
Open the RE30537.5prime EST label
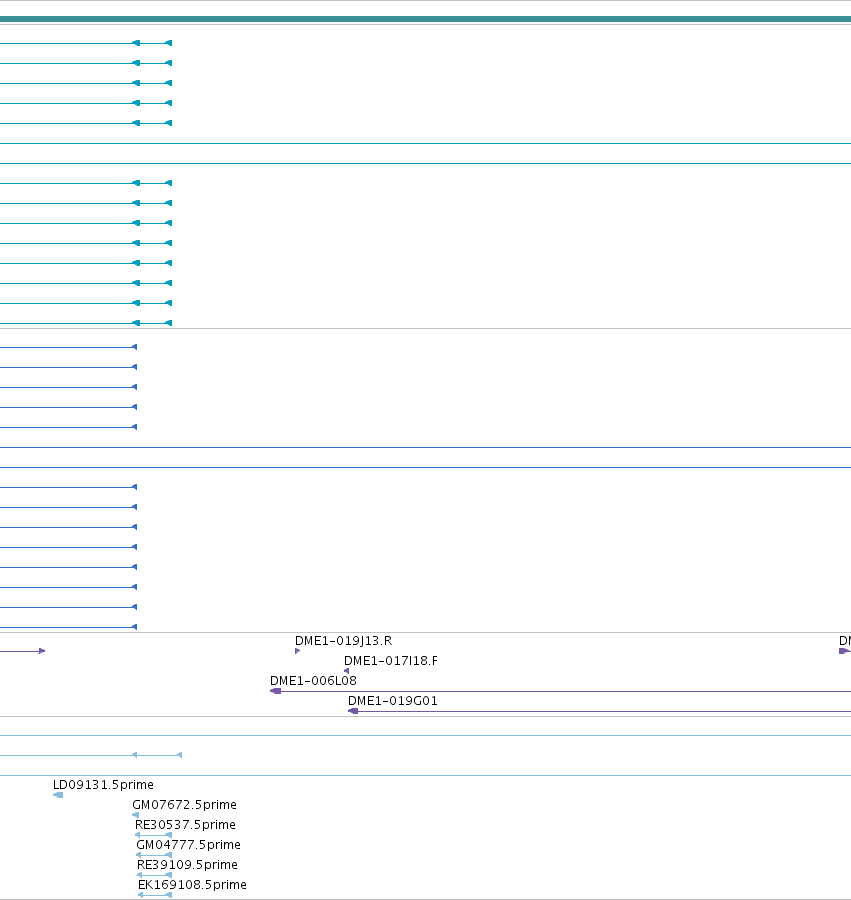pyautogui.click(x=185, y=825)
